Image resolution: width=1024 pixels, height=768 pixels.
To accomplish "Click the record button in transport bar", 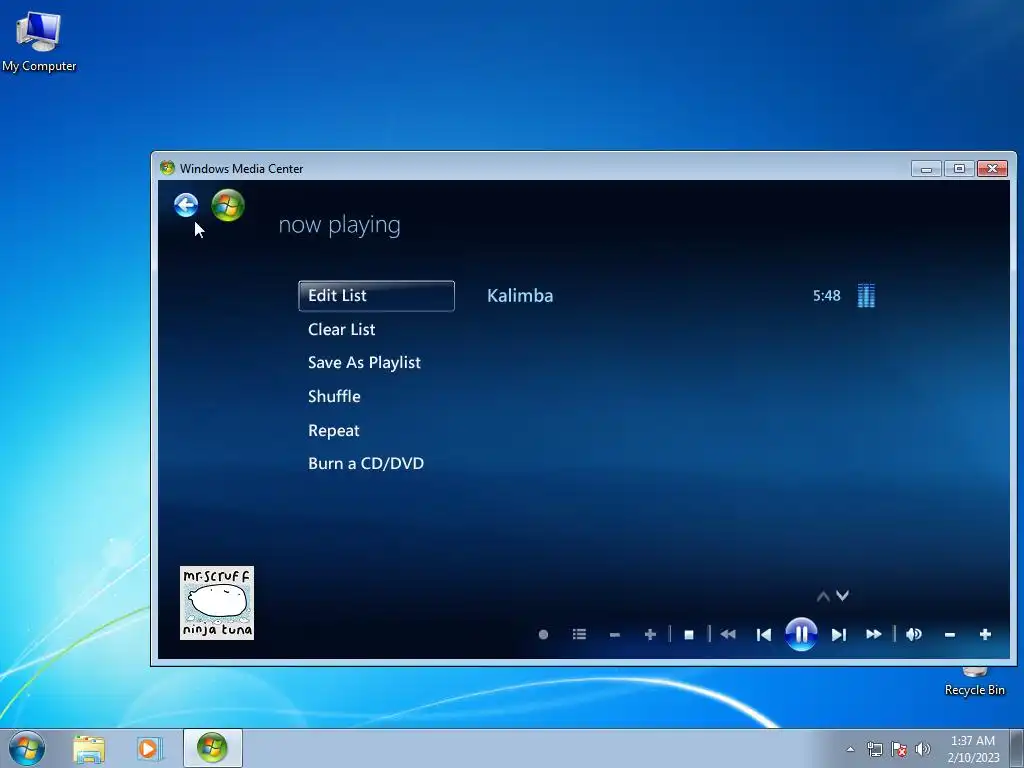I will tap(543, 634).
